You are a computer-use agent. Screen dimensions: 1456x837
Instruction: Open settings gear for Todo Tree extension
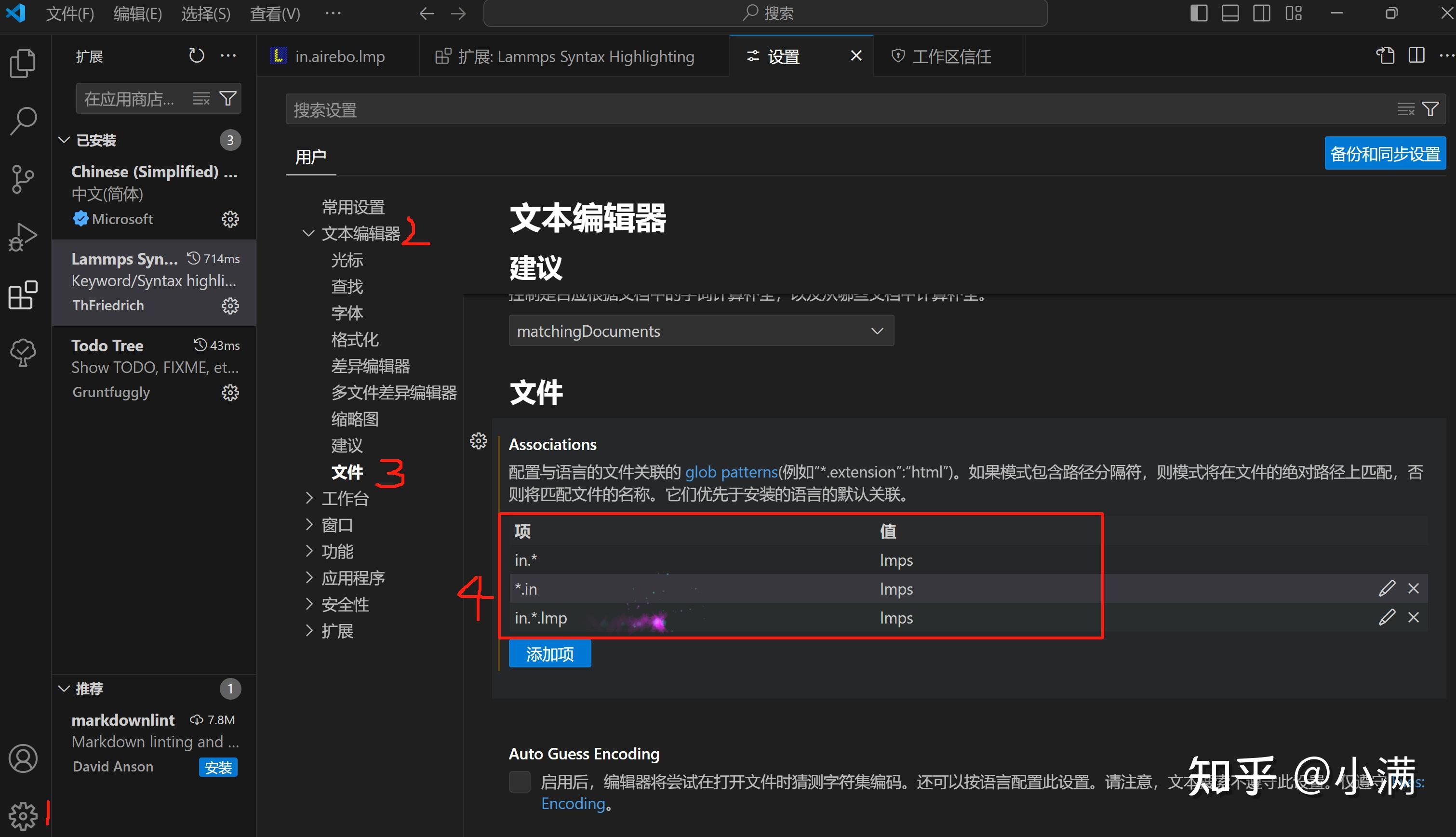[x=229, y=393]
